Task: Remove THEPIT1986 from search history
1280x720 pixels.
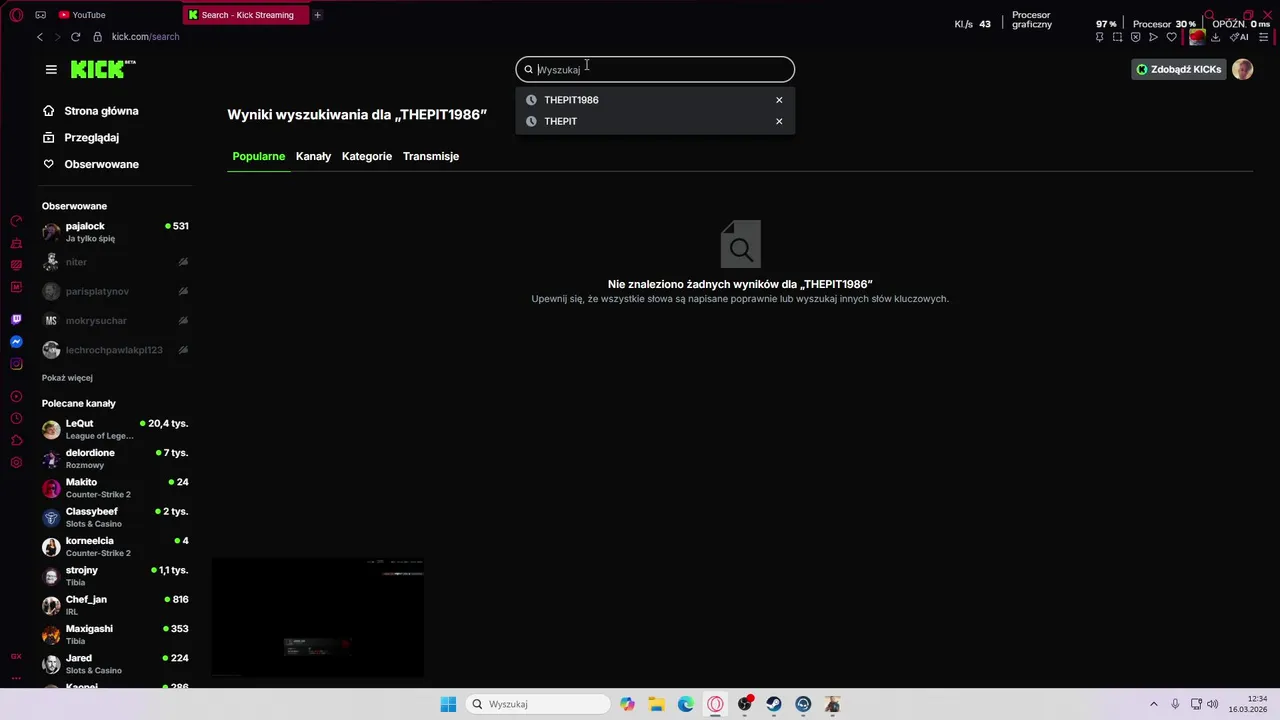Action: tap(779, 100)
